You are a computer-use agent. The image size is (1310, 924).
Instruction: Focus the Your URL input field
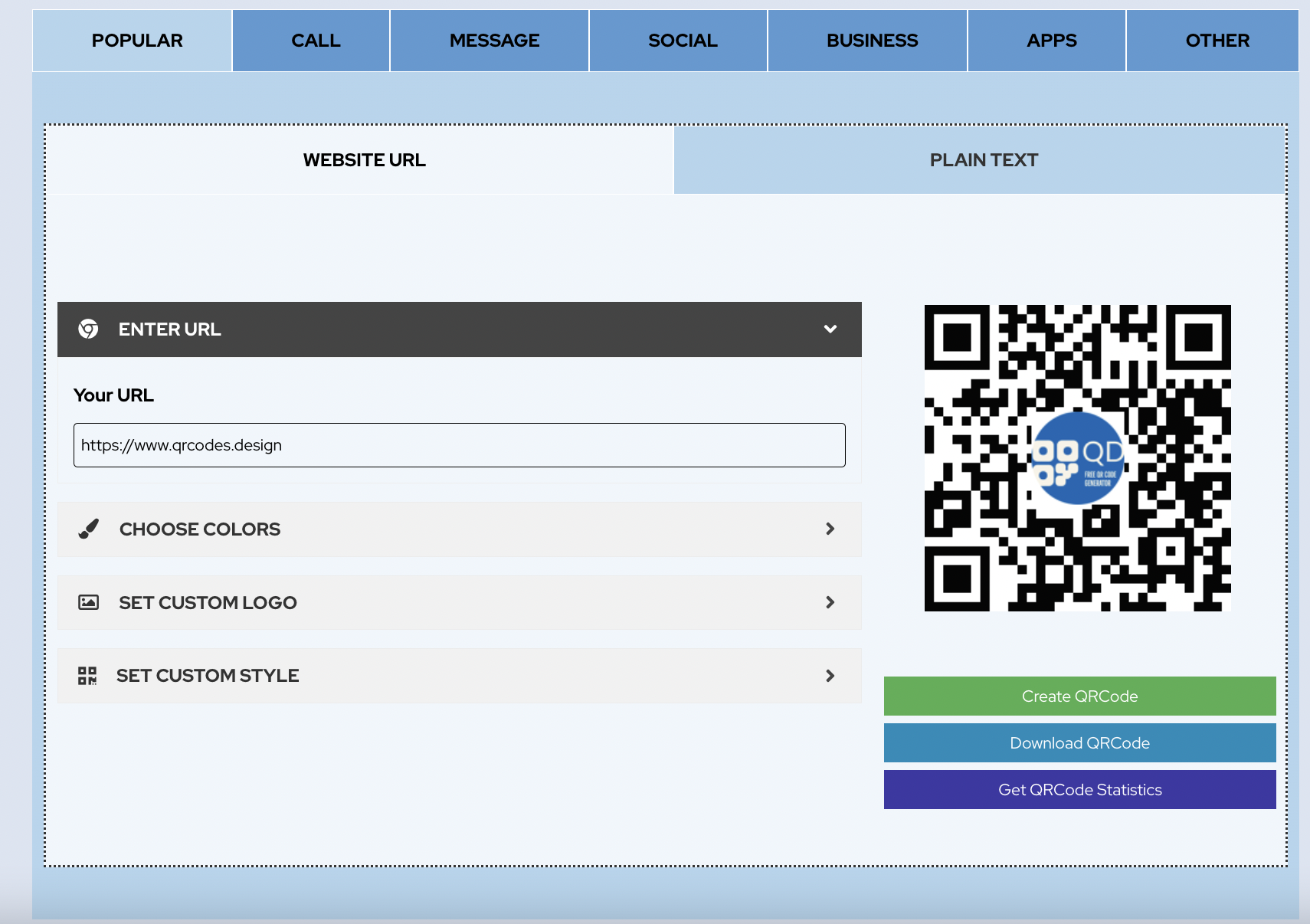460,445
